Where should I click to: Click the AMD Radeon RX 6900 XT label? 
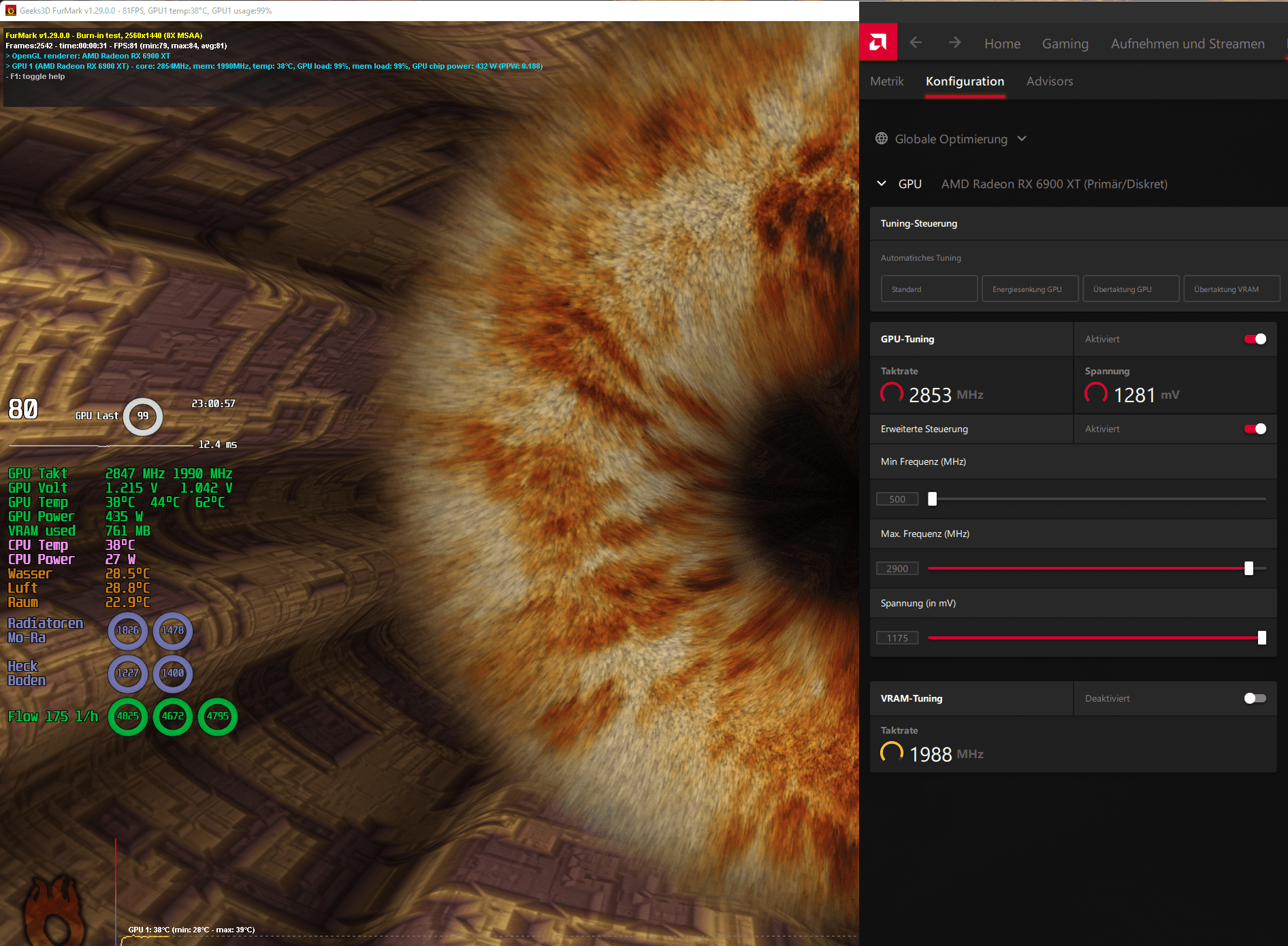click(x=1054, y=184)
